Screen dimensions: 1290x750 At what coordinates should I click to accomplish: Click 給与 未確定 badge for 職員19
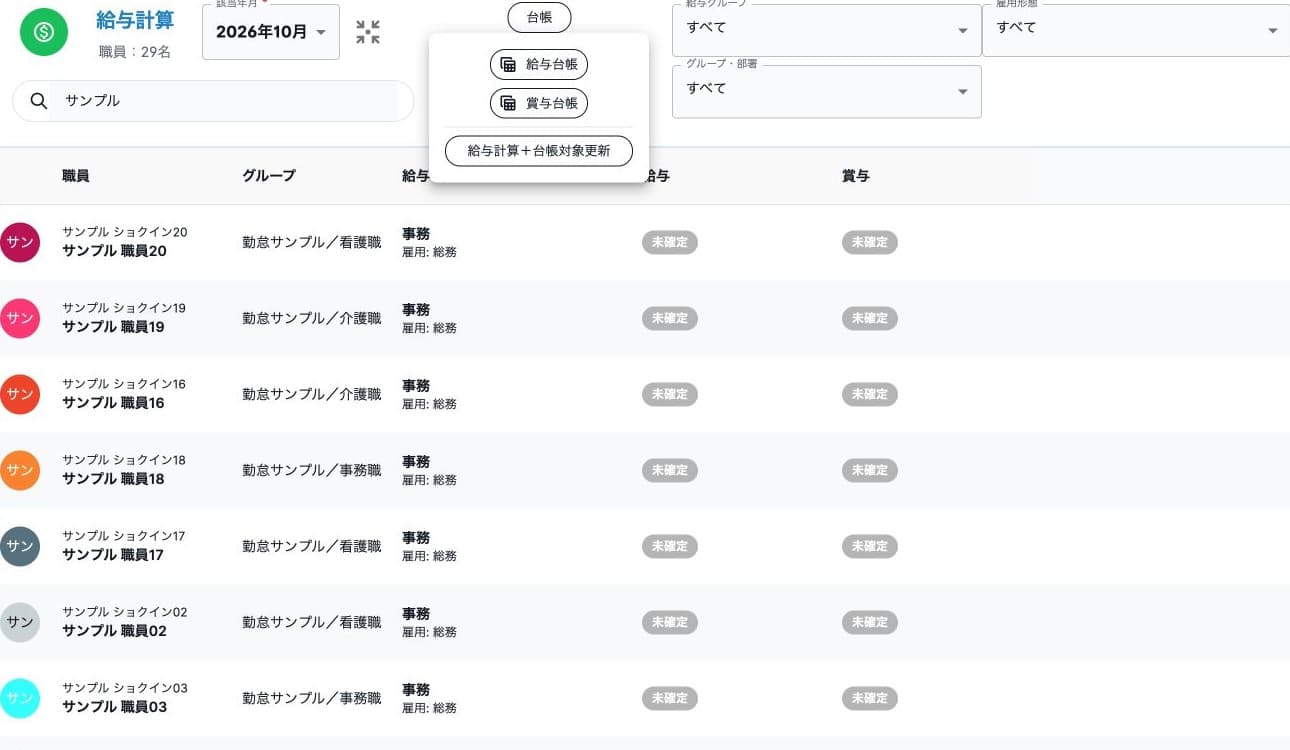click(x=670, y=318)
